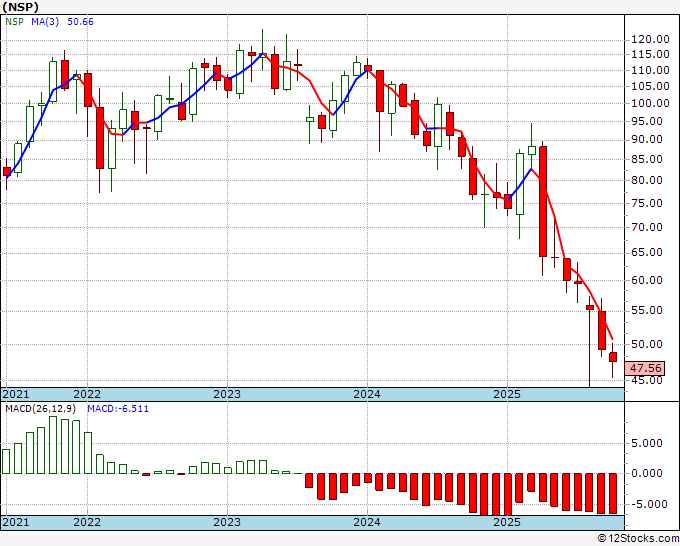Click the 110.00 price axis label
680x546 pixels.
(x=650, y=70)
